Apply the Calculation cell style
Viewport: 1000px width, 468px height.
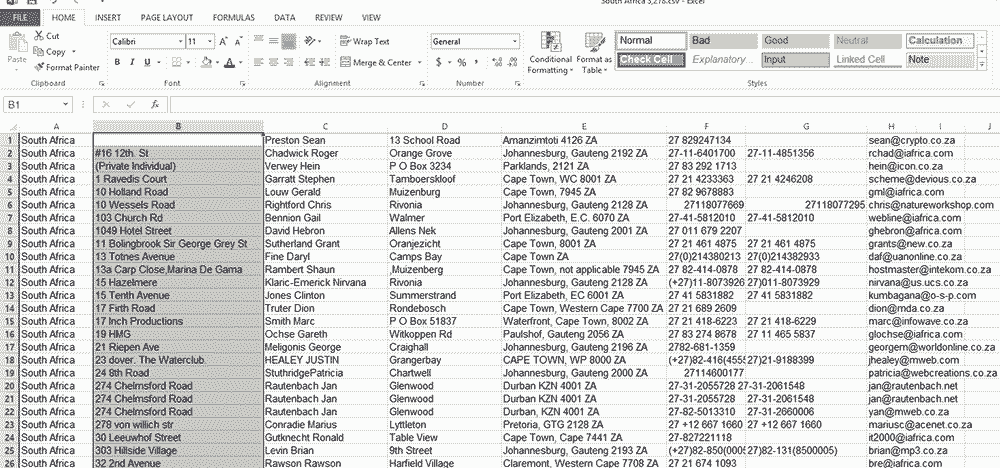click(940, 40)
